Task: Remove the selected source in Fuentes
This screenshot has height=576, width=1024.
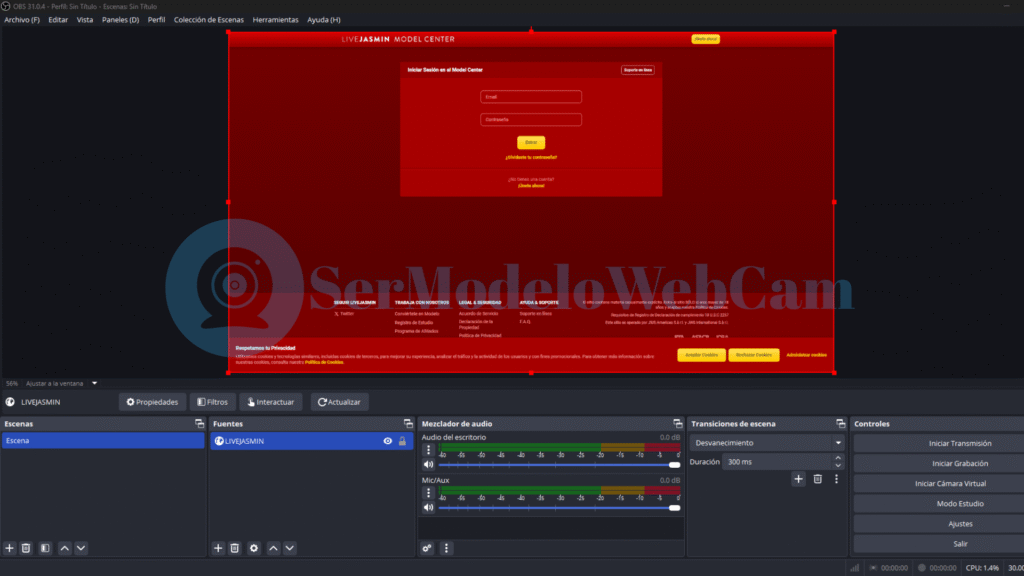Action: point(234,548)
